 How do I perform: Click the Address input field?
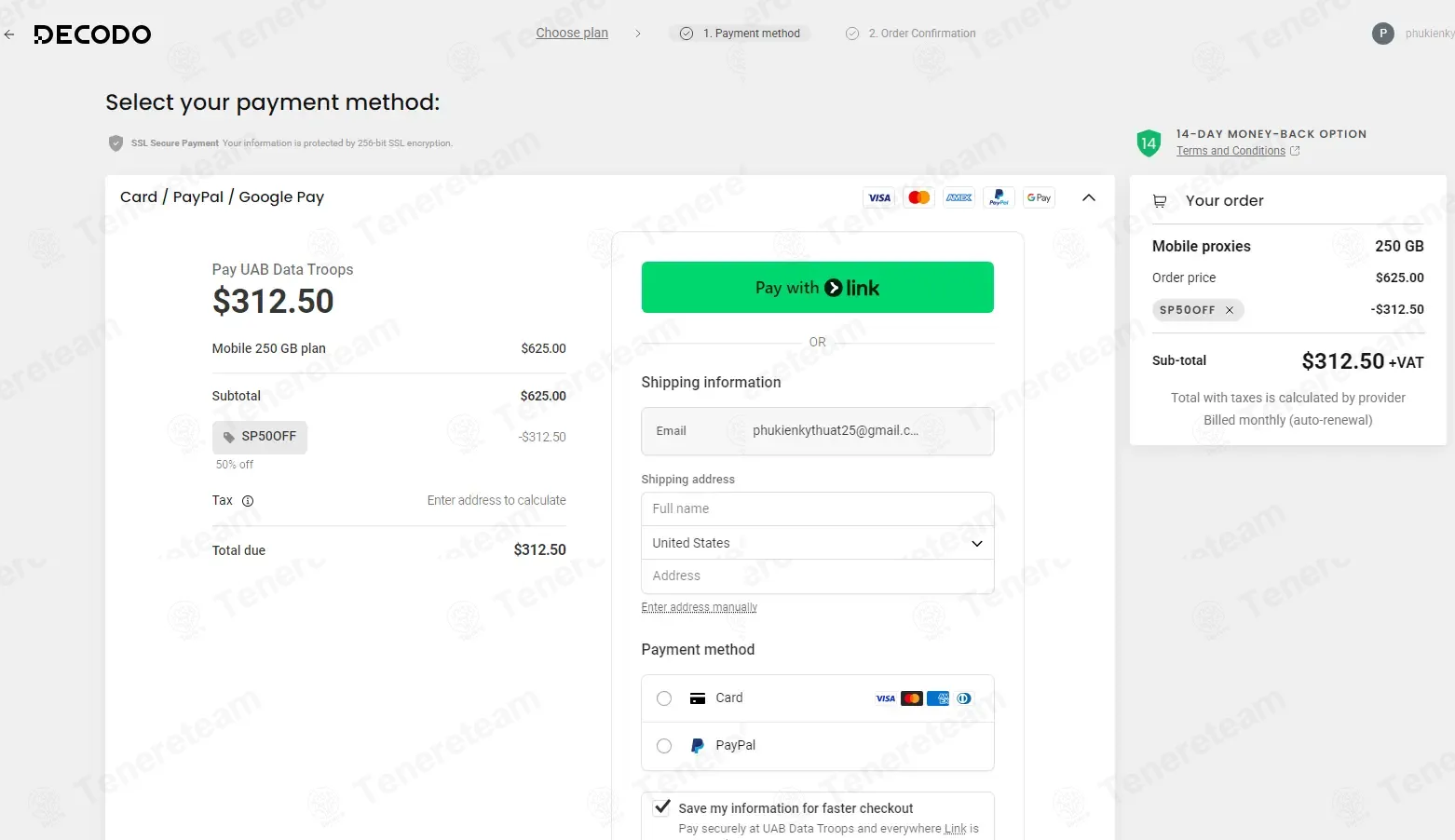[x=817, y=576]
